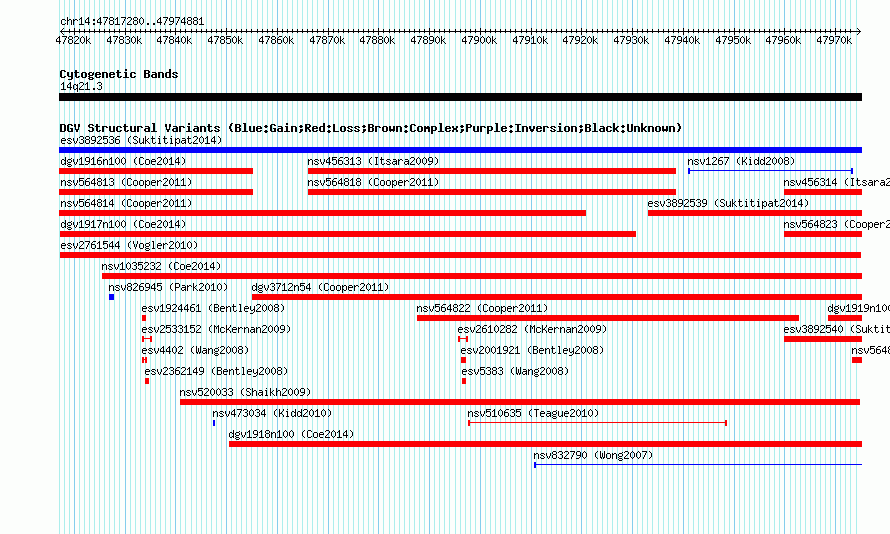Image resolution: width=890 pixels, height=534 pixels.
Task: Click the red esv3892539 loss bar
Action: point(755,213)
